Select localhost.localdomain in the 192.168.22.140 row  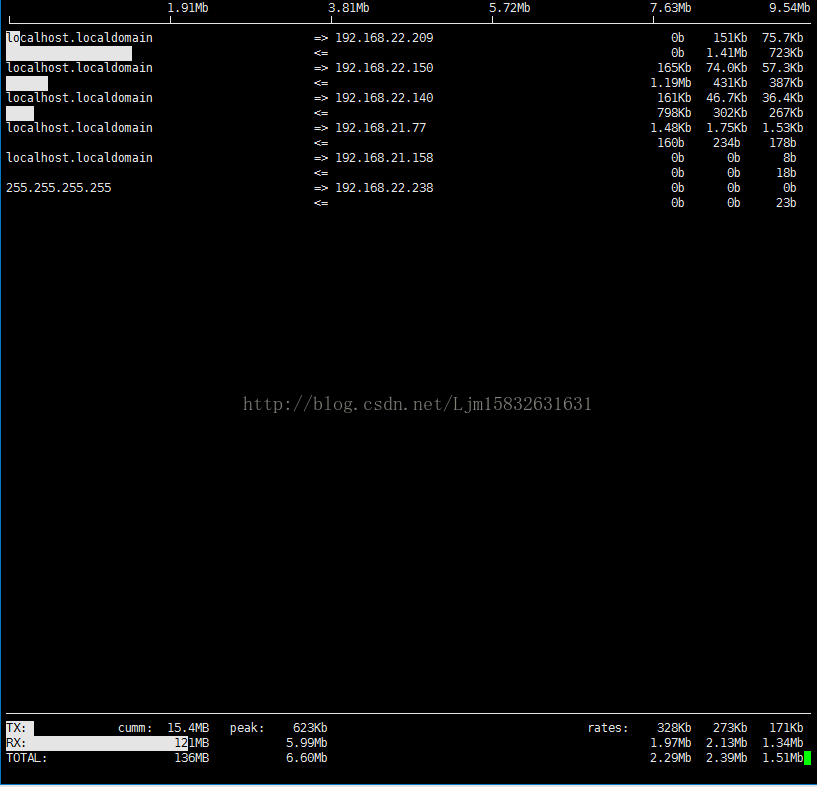(79, 98)
